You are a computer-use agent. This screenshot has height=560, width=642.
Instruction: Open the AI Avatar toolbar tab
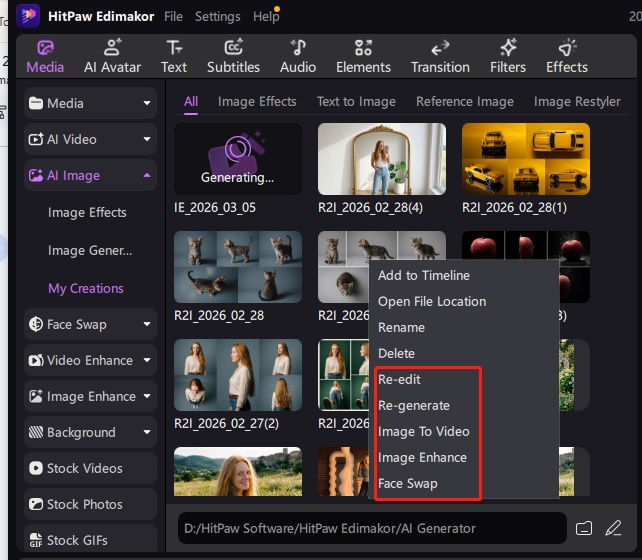(112, 56)
